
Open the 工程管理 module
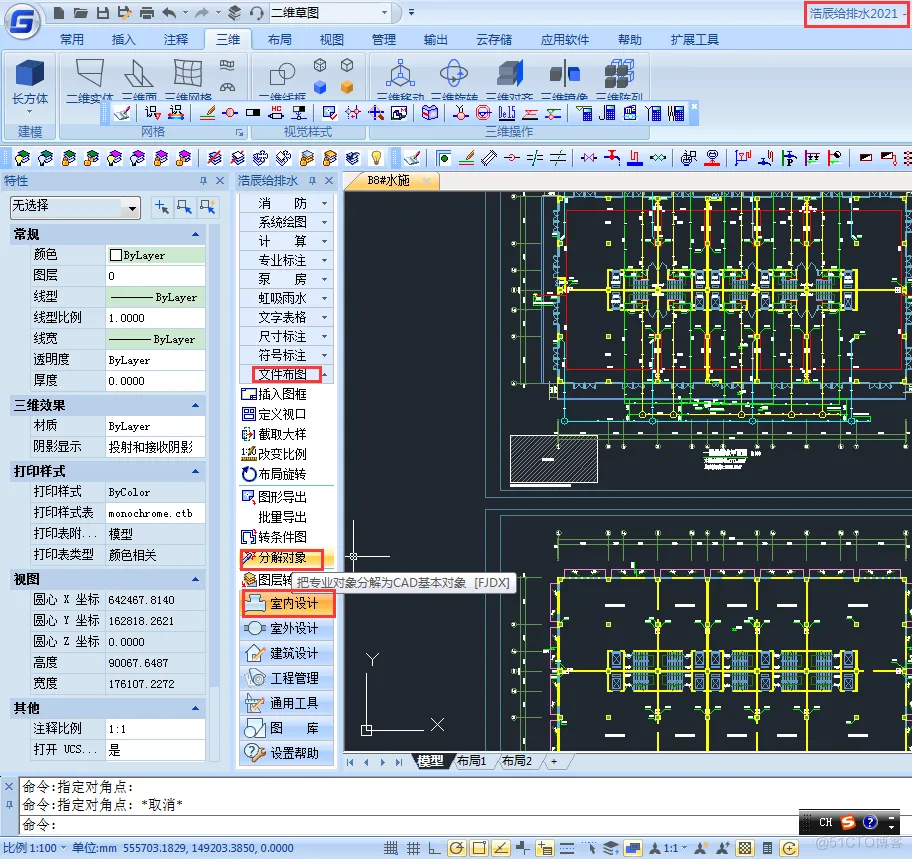[x=287, y=678]
